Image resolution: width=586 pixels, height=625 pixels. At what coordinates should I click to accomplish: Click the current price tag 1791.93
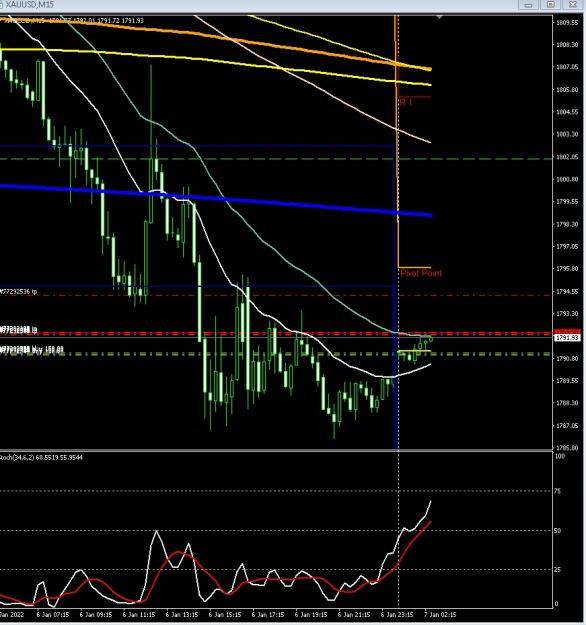coord(567,338)
